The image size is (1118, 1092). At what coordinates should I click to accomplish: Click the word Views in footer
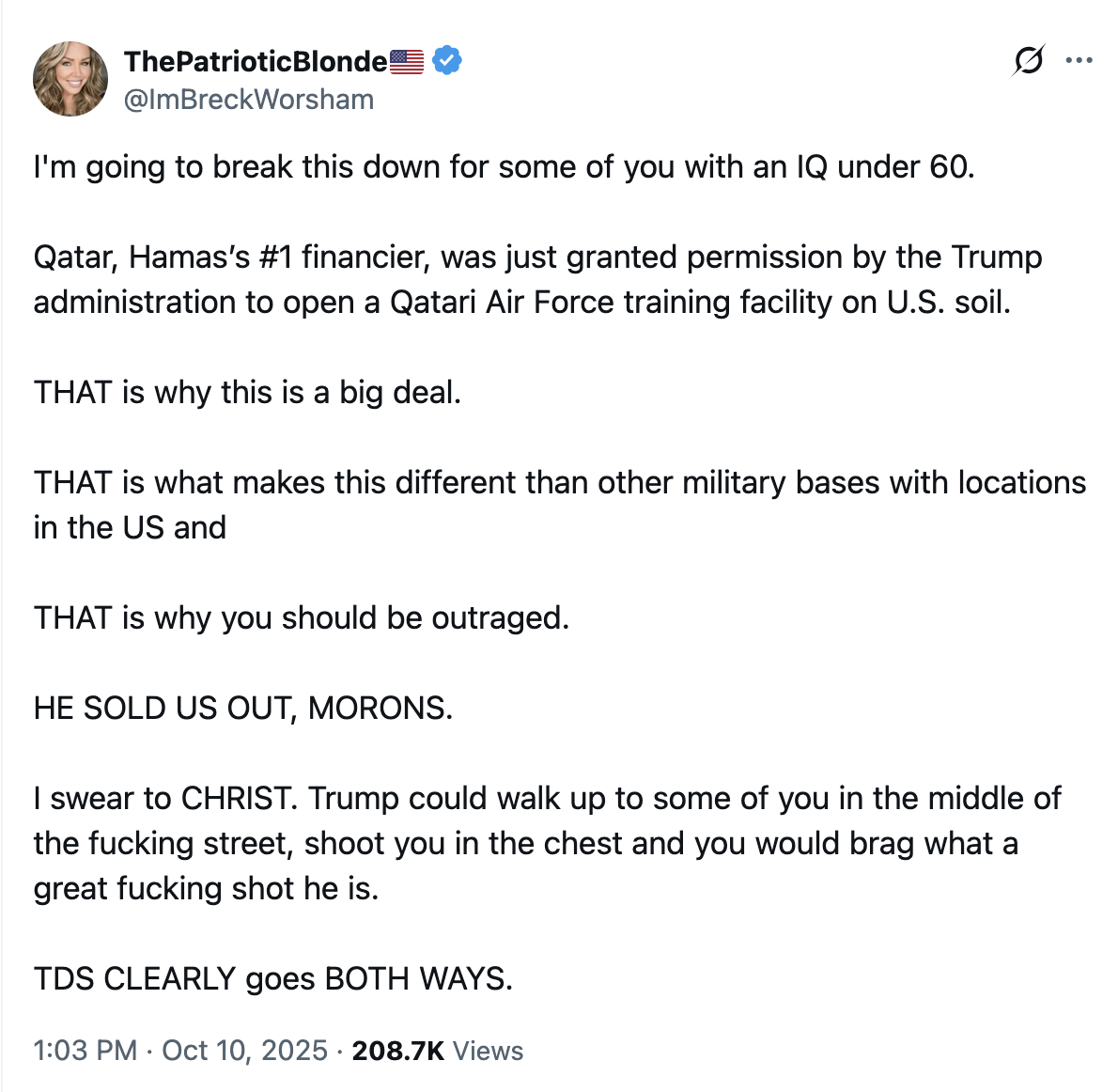click(x=488, y=1050)
